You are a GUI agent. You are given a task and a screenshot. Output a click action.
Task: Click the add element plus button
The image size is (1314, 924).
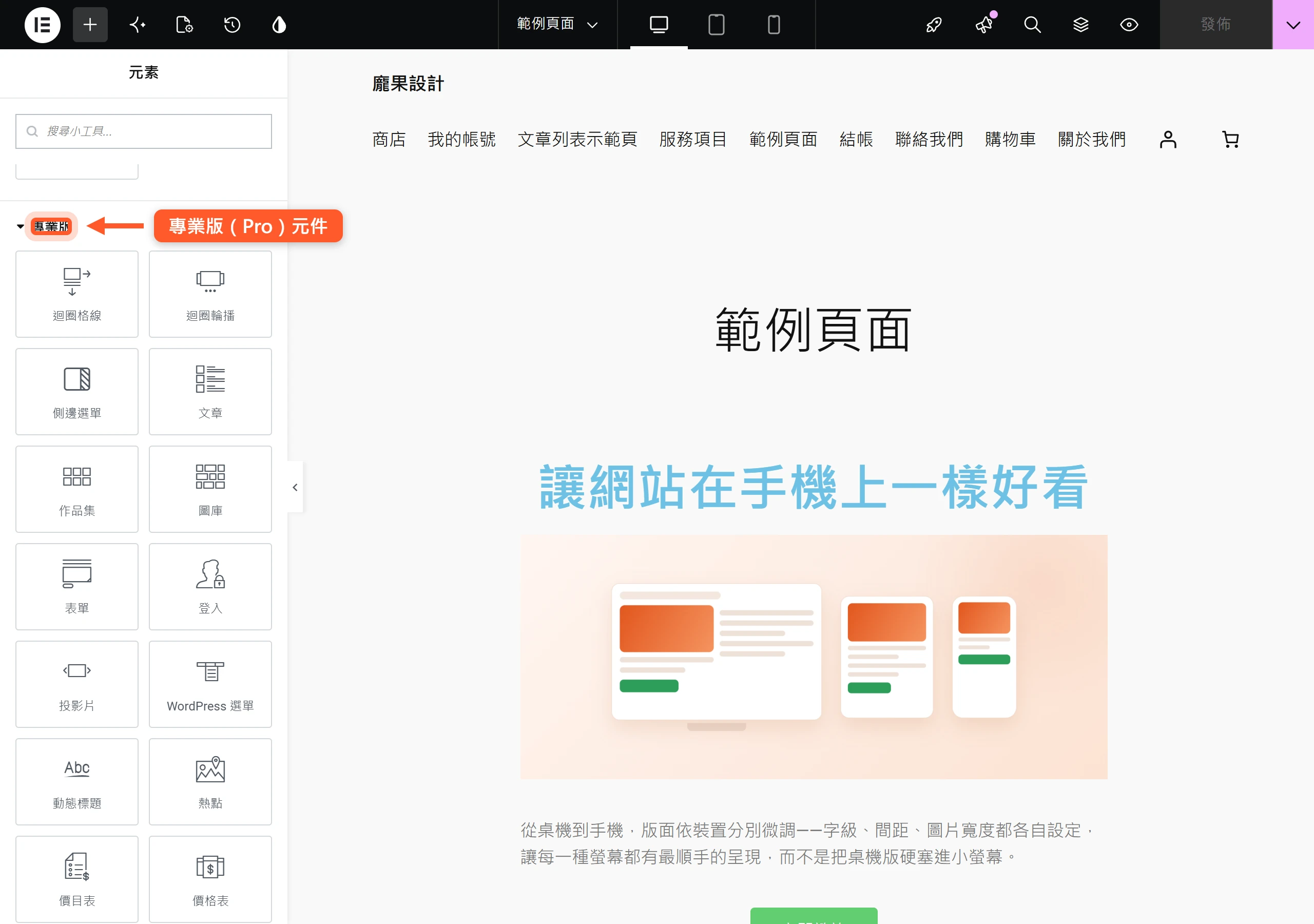90,25
